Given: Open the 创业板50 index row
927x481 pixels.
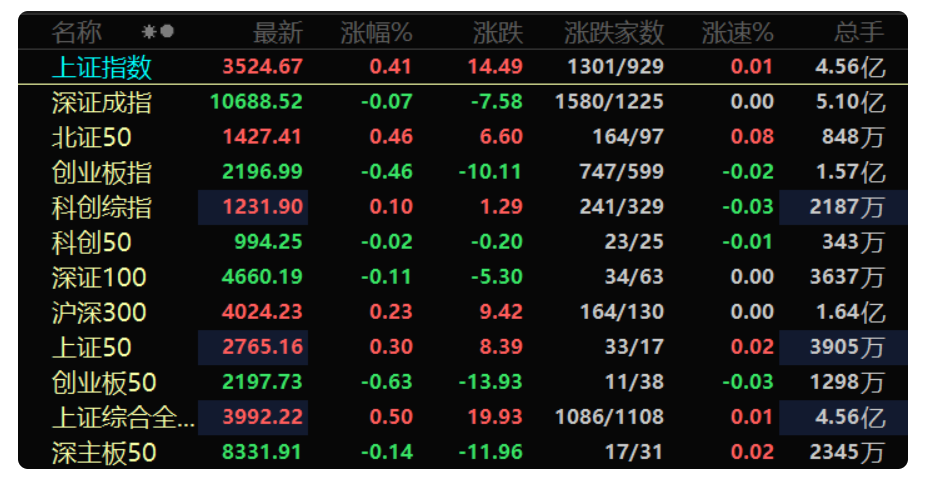Looking at the screenshot, I should pyautogui.click(x=463, y=382).
